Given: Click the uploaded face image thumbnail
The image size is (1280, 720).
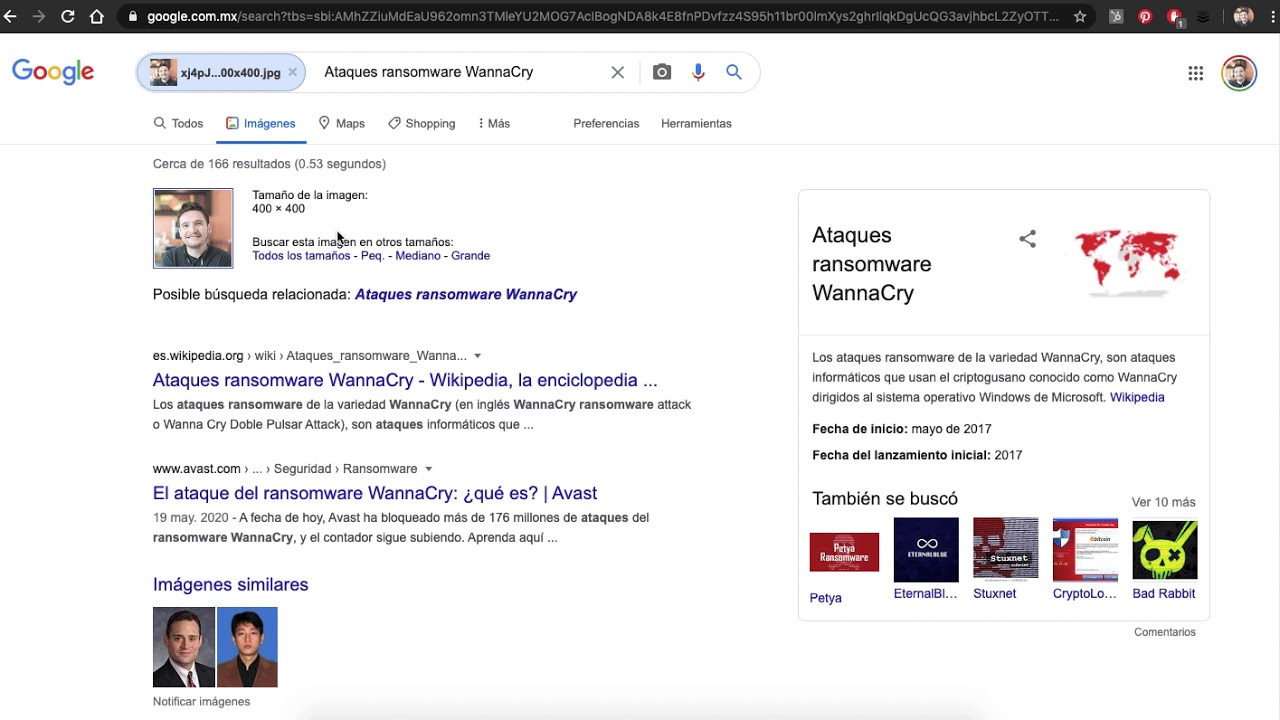Looking at the screenshot, I should pos(193,228).
